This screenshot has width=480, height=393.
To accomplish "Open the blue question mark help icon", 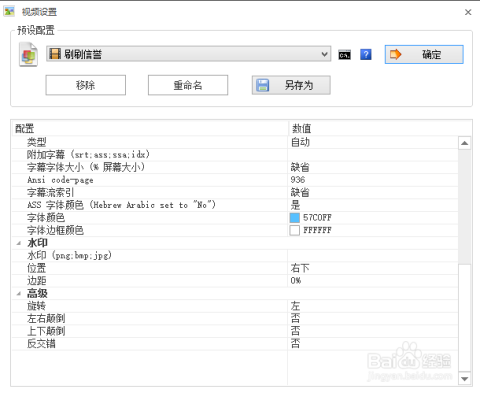I will (366, 54).
